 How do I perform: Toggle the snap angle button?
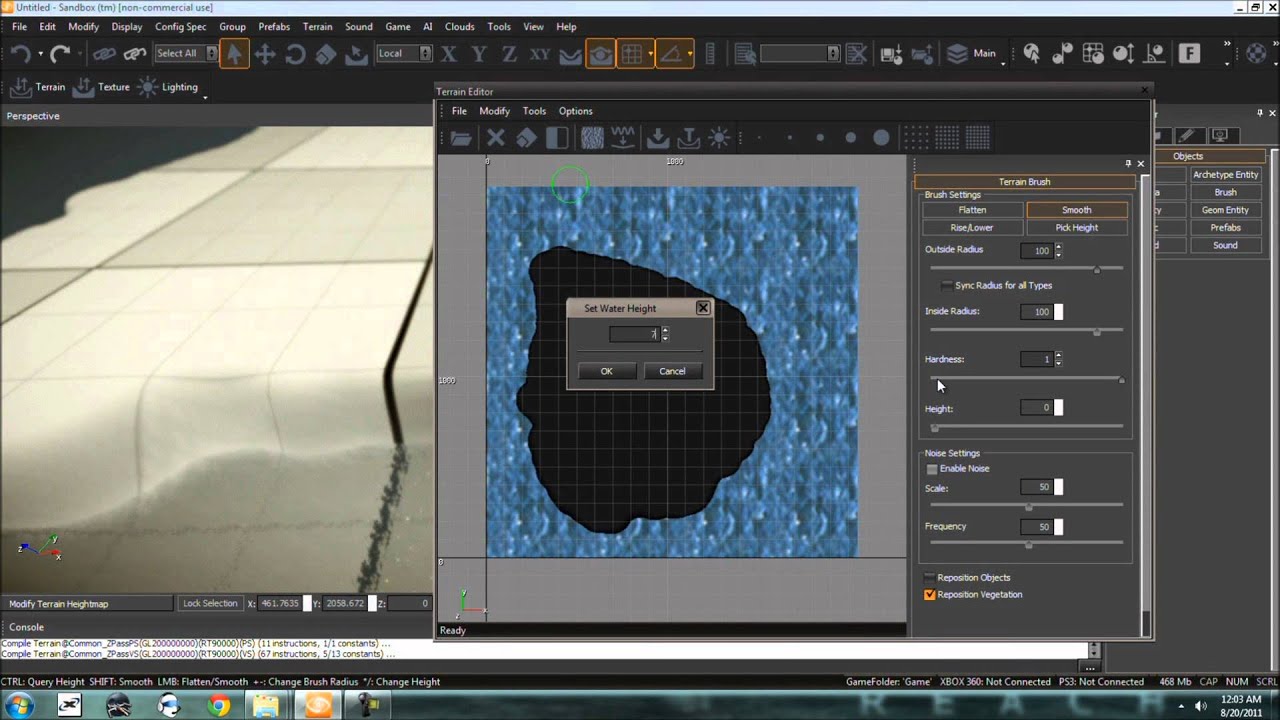click(x=671, y=54)
